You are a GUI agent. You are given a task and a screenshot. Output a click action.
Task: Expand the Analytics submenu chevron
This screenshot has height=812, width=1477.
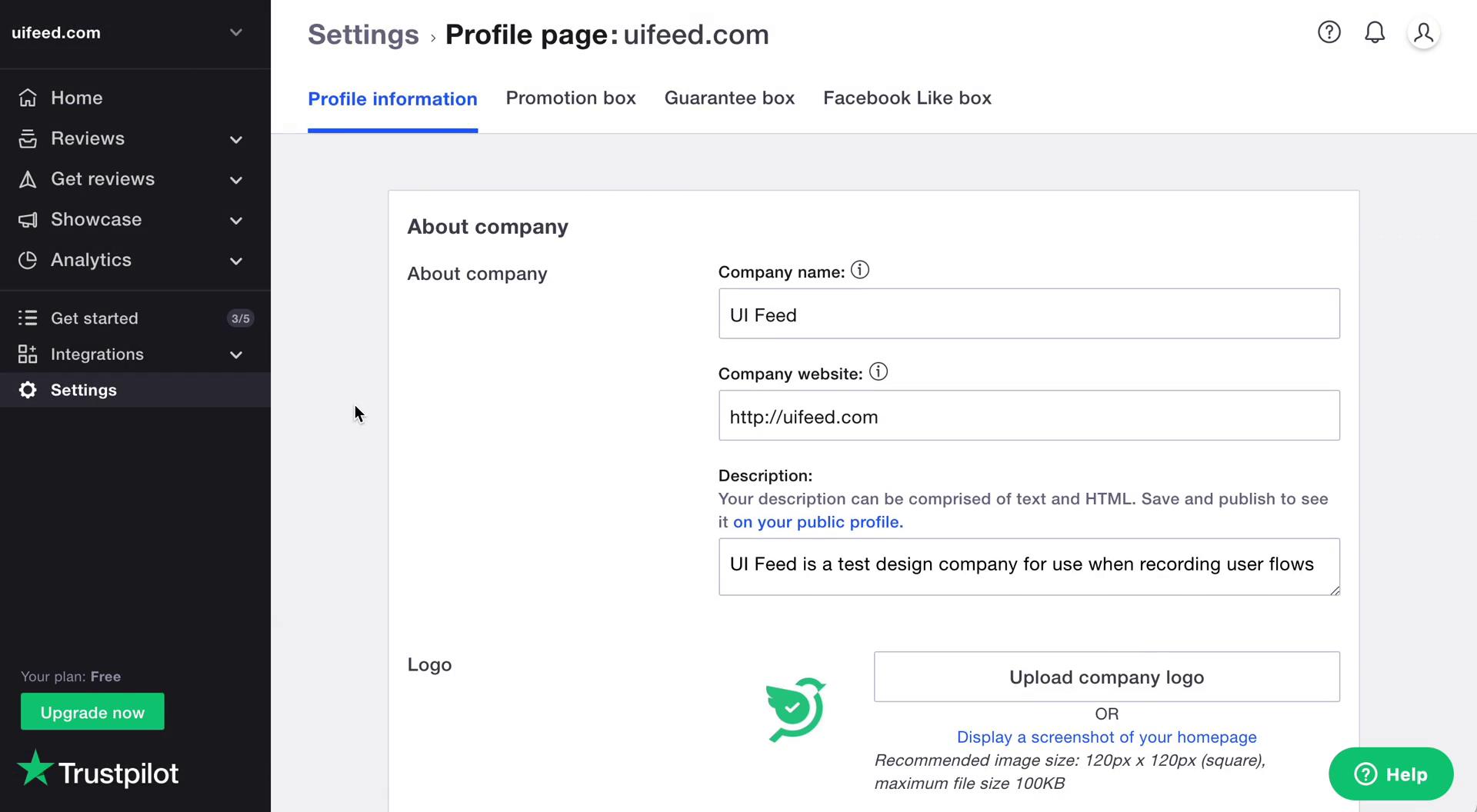[236, 261]
